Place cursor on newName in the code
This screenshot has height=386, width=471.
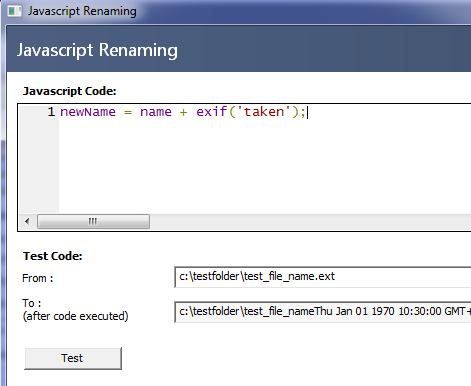[x=88, y=112]
